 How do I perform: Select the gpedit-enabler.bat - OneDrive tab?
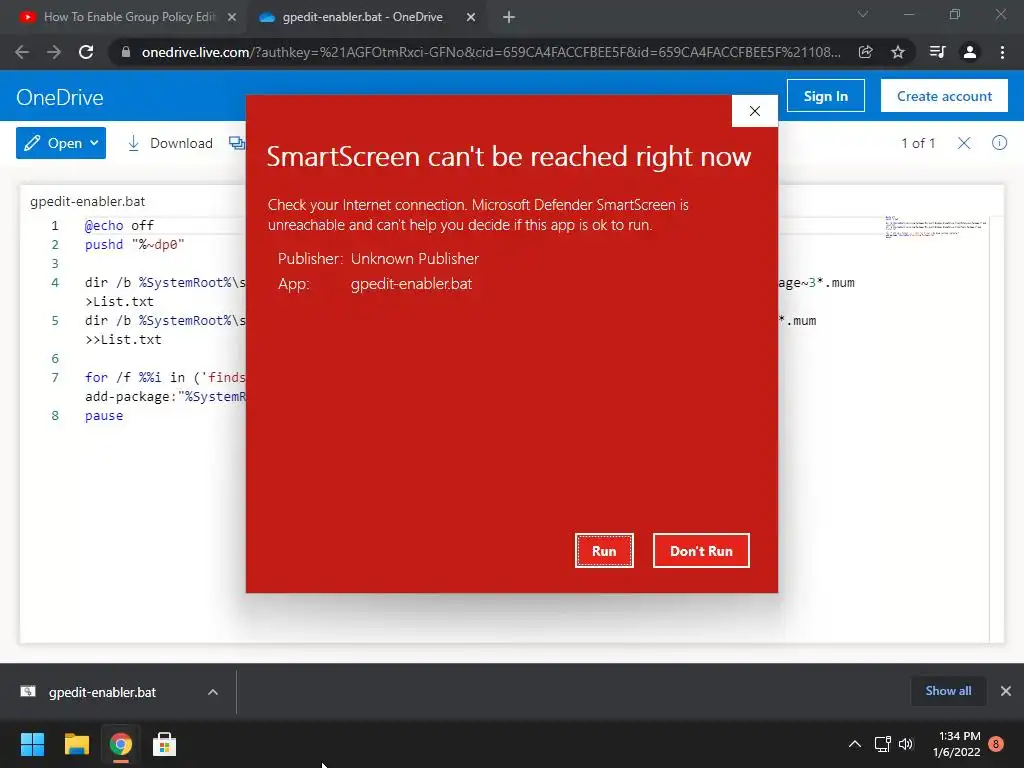pyautogui.click(x=362, y=17)
